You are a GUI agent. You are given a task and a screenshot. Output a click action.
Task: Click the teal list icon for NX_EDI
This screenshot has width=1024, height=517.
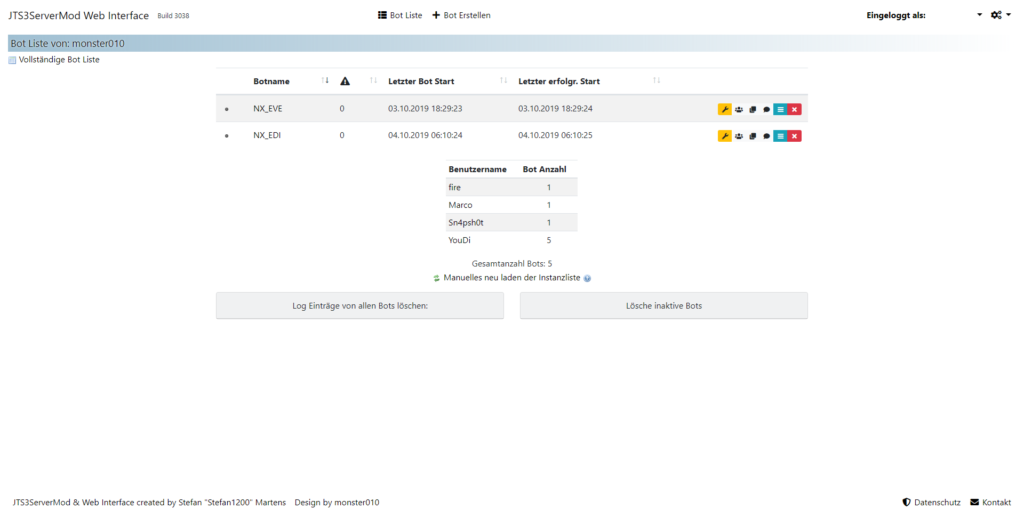tap(780, 136)
